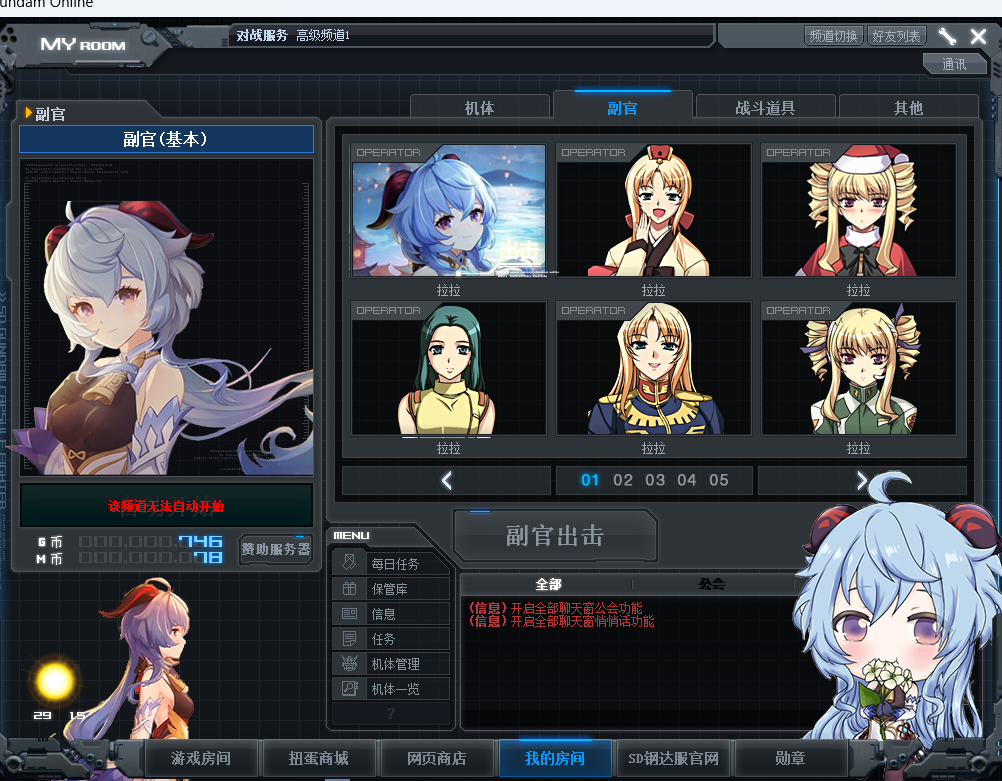The height and width of the screenshot is (781, 1002).
Task: Expand the 副官 panel header triangle
Action: coord(28,113)
